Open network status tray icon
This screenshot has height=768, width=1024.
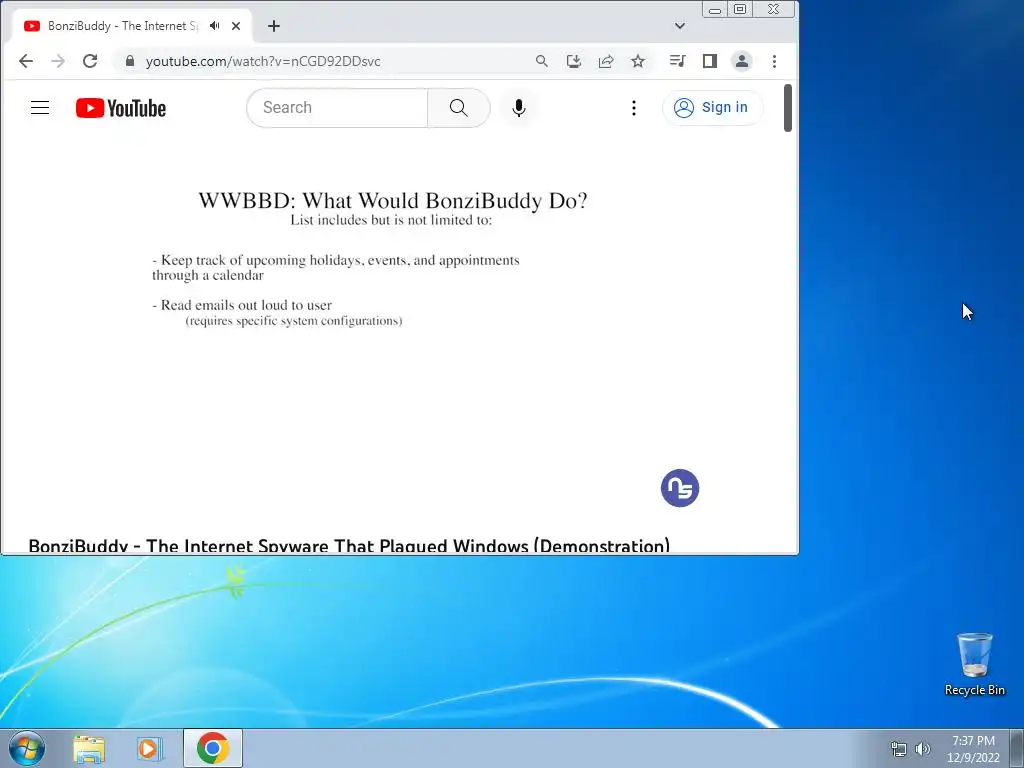coord(899,749)
